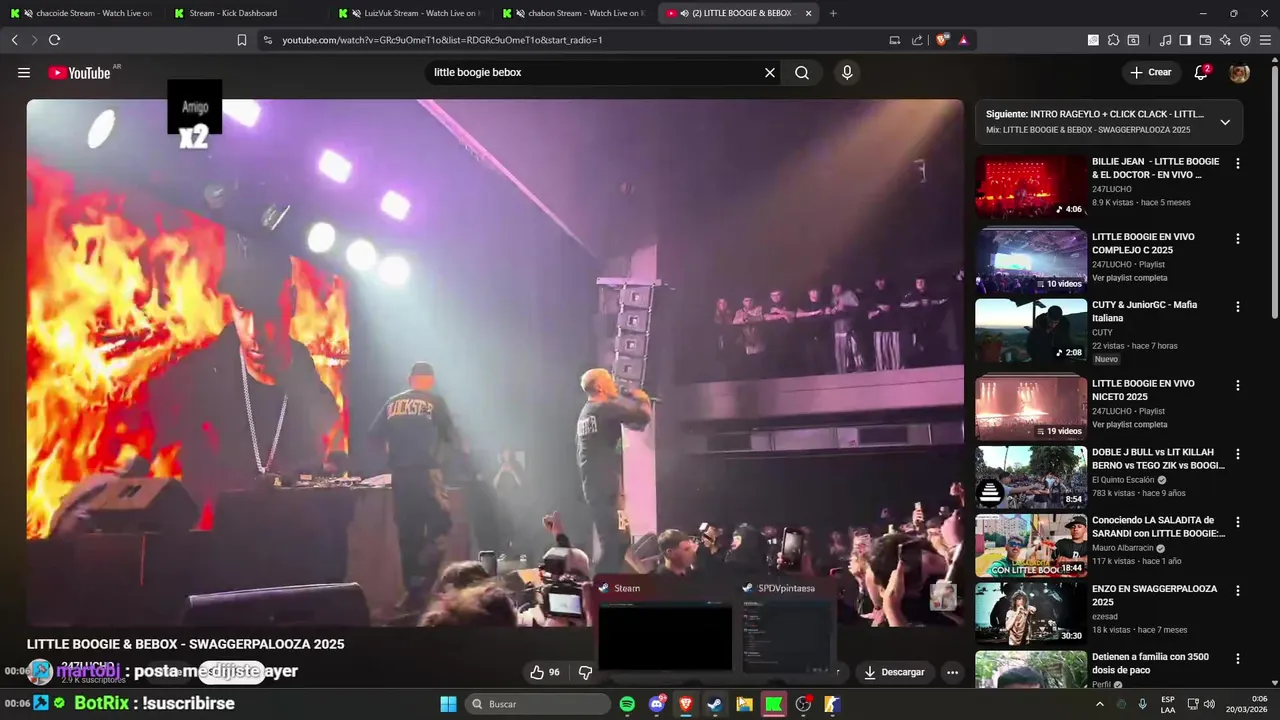
Task: Collapse the Siguiente mix playlist panel
Action: (x=1225, y=122)
